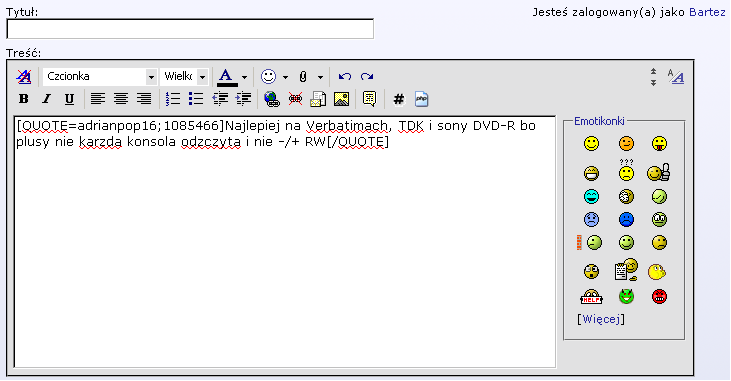
Task: Wrap selected text in quote tags
Action: pyautogui.click(x=369, y=99)
